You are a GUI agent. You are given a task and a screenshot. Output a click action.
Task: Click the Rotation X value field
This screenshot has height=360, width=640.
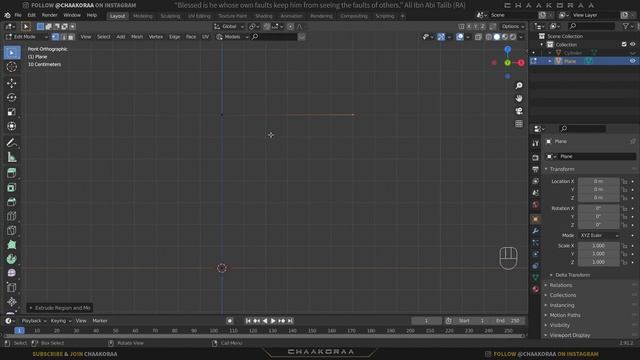coord(598,209)
